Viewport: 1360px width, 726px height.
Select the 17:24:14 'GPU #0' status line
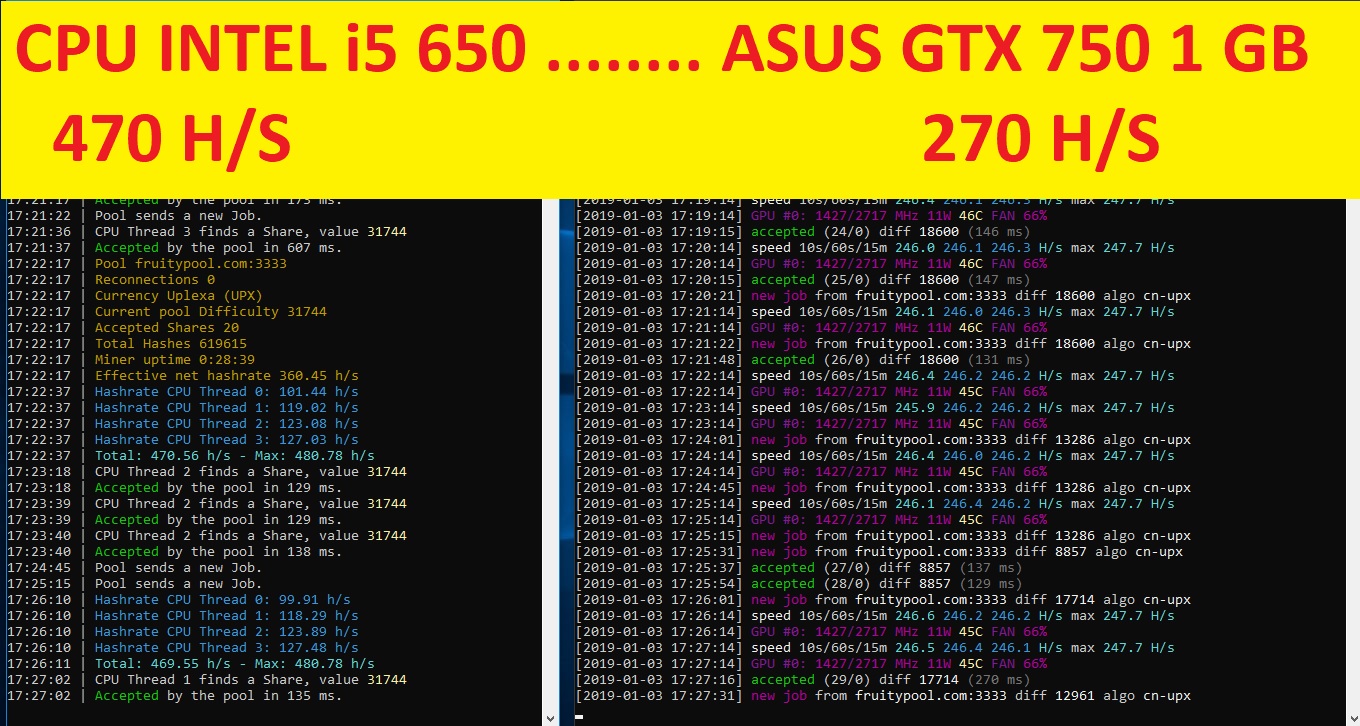[x=811, y=472]
